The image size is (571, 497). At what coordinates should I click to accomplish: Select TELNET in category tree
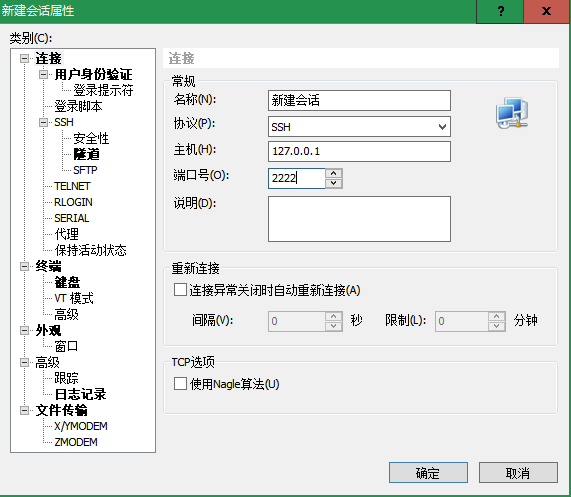pos(72,186)
